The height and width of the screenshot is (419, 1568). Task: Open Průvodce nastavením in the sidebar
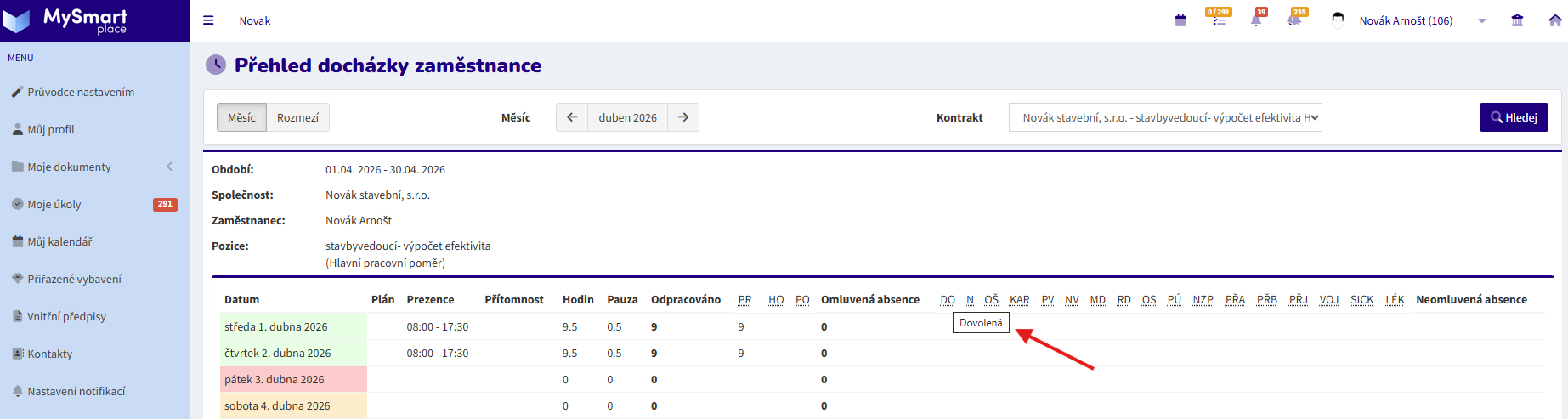click(81, 92)
